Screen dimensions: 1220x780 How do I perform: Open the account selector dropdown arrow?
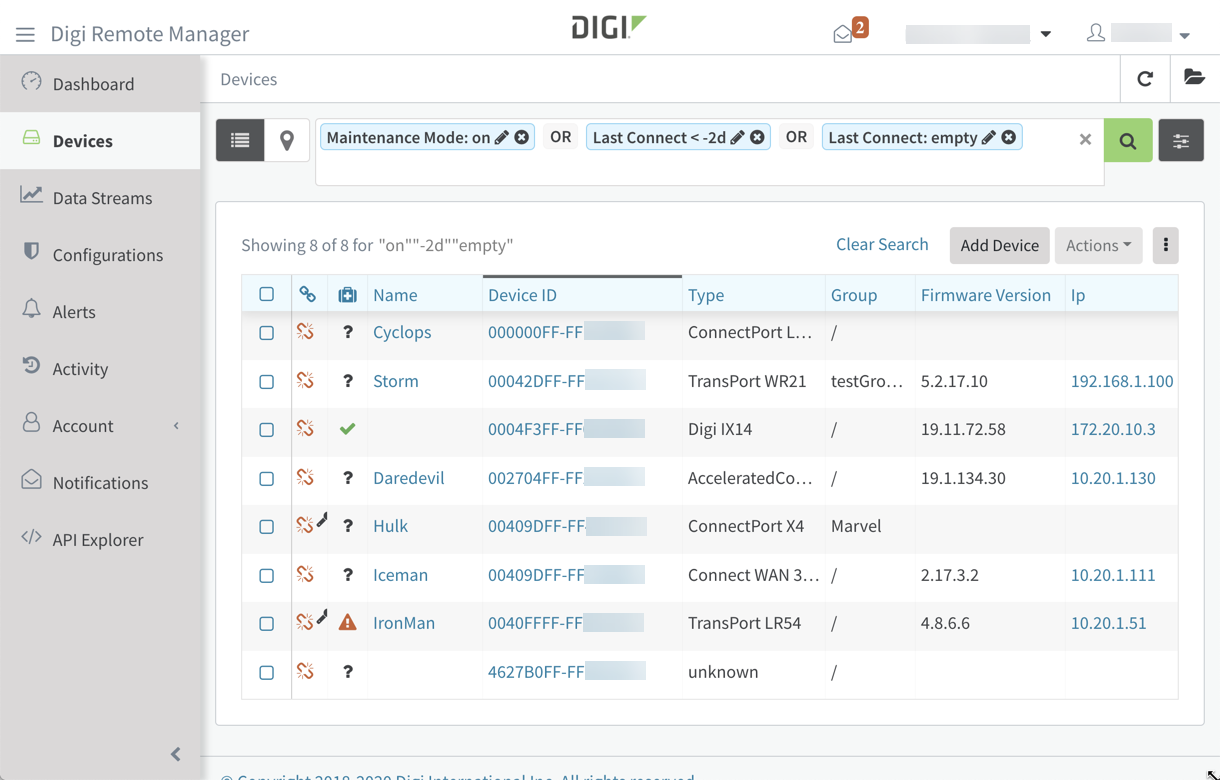pyautogui.click(x=1046, y=34)
